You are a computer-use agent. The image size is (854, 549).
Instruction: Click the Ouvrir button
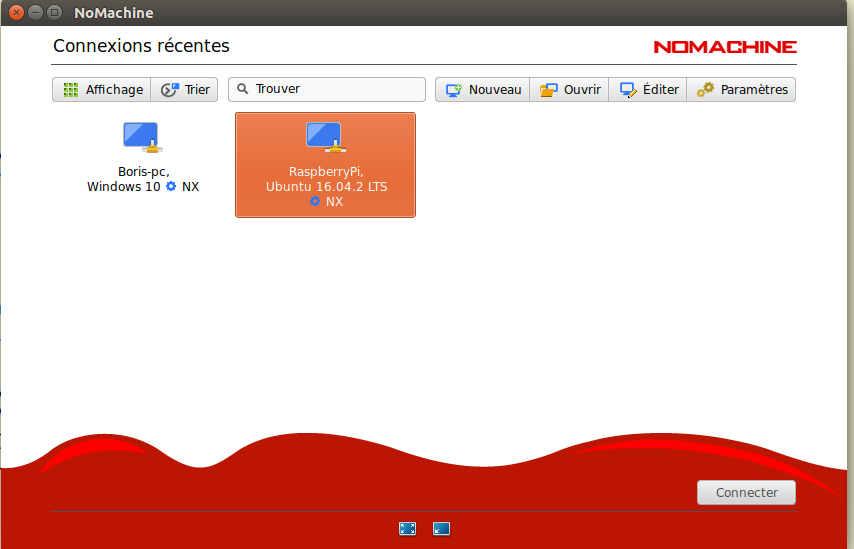569,89
